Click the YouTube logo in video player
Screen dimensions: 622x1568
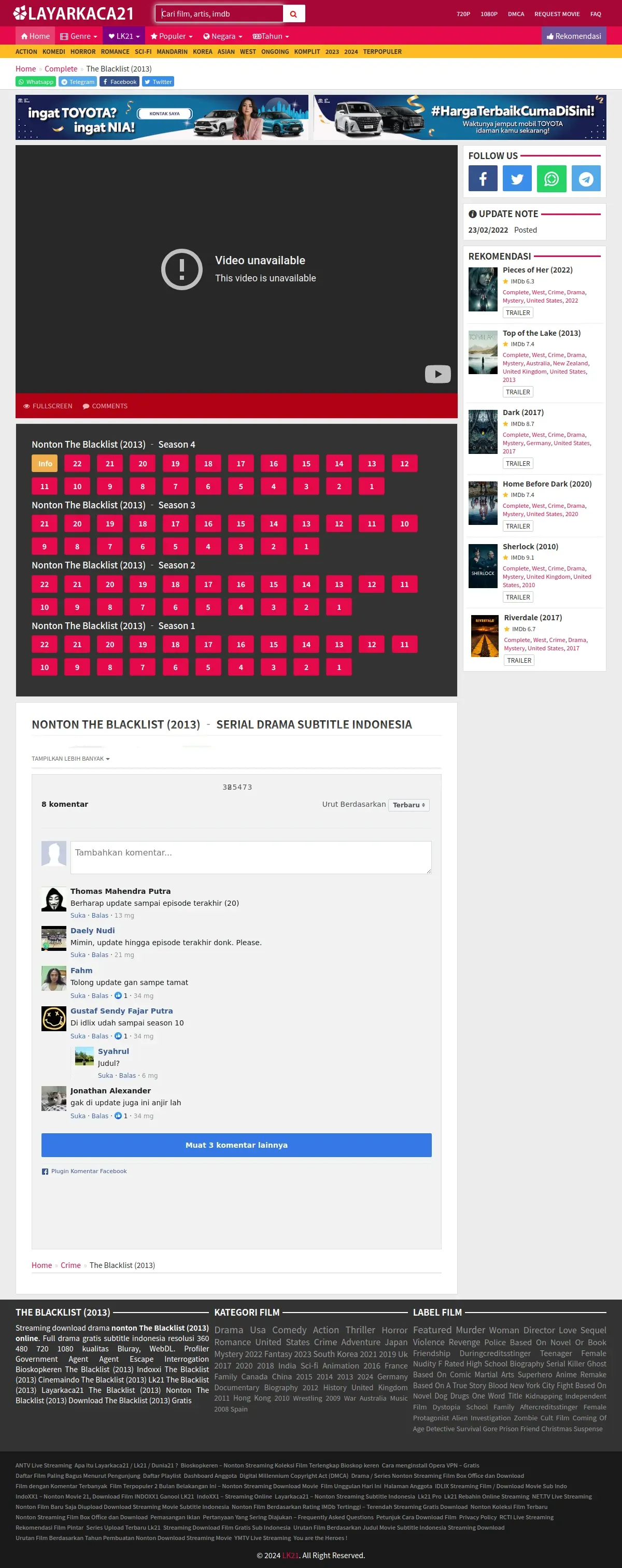click(437, 374)
